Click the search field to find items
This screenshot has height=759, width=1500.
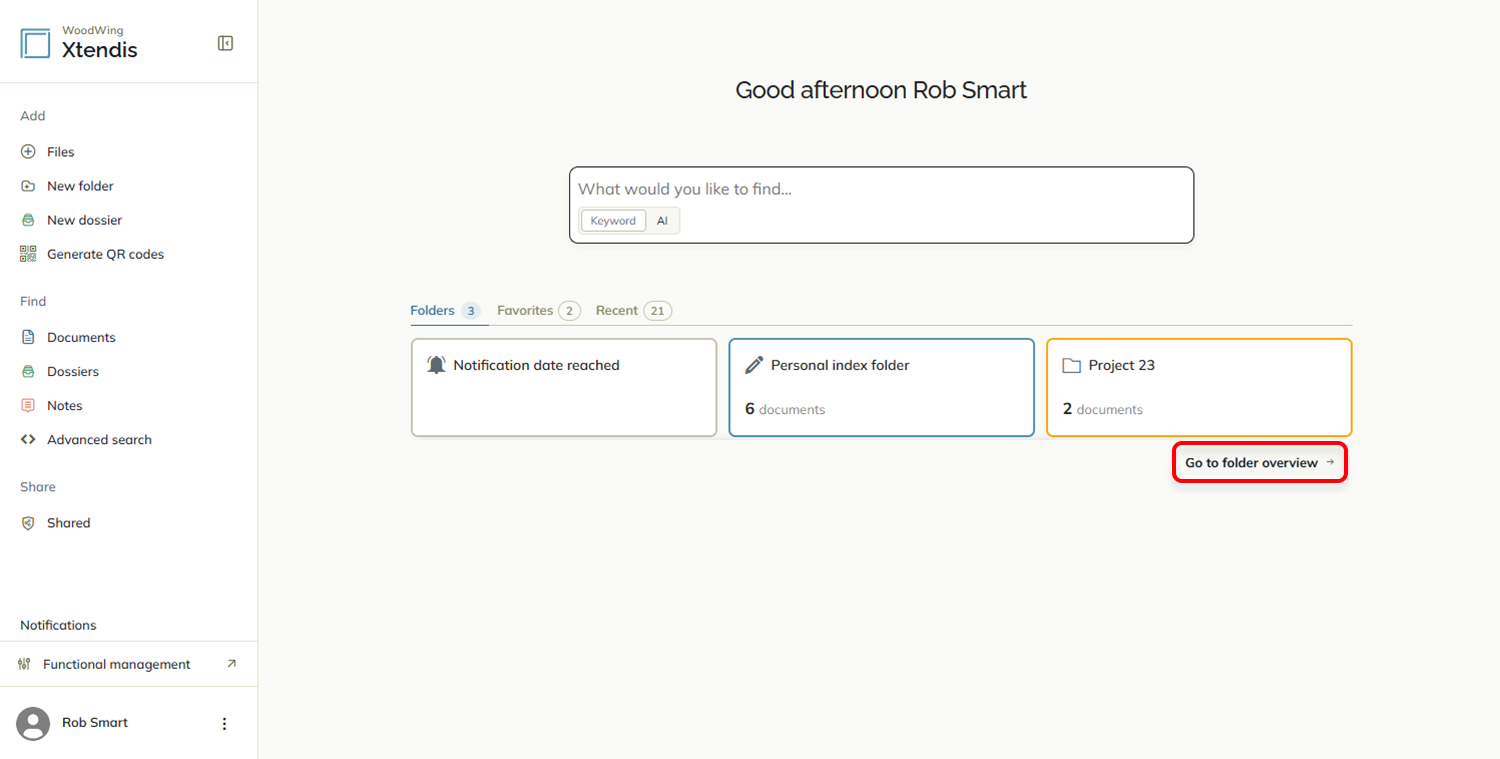[881, 189]
